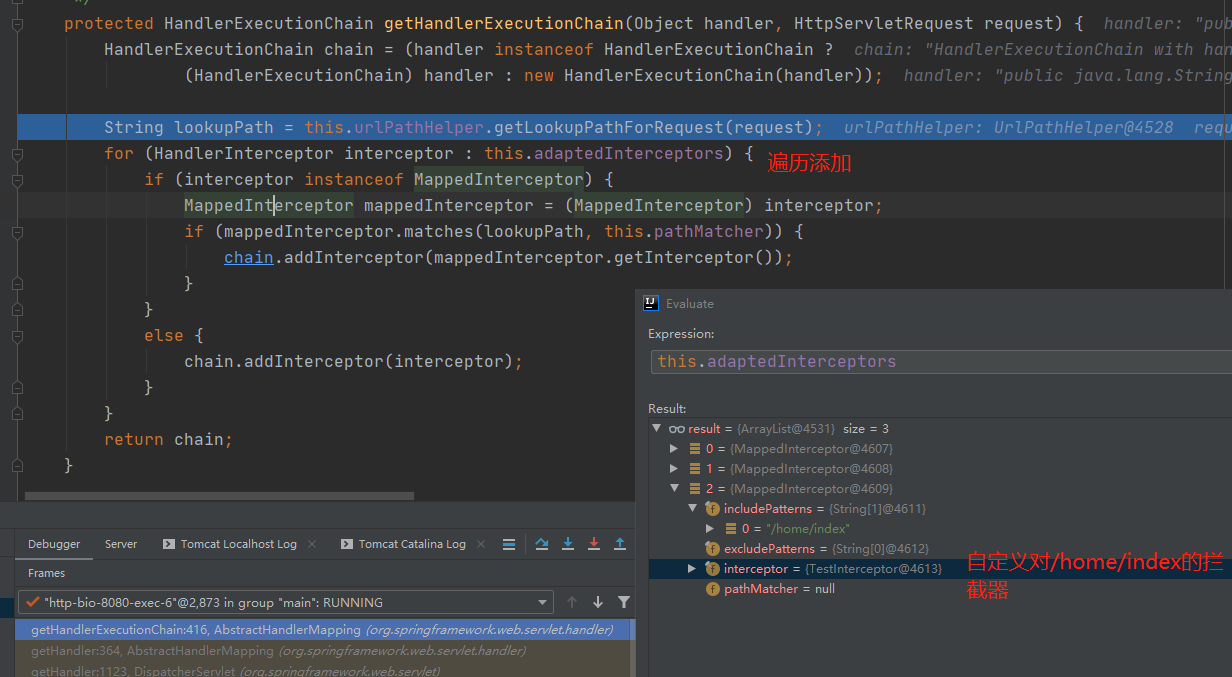Click the blue Step Into icon
The image size is (1232, 677).
(568, 544)
